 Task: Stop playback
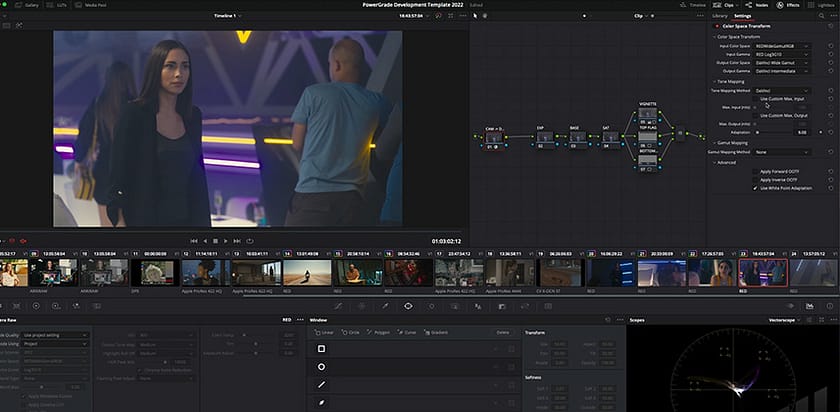(215, 241)
